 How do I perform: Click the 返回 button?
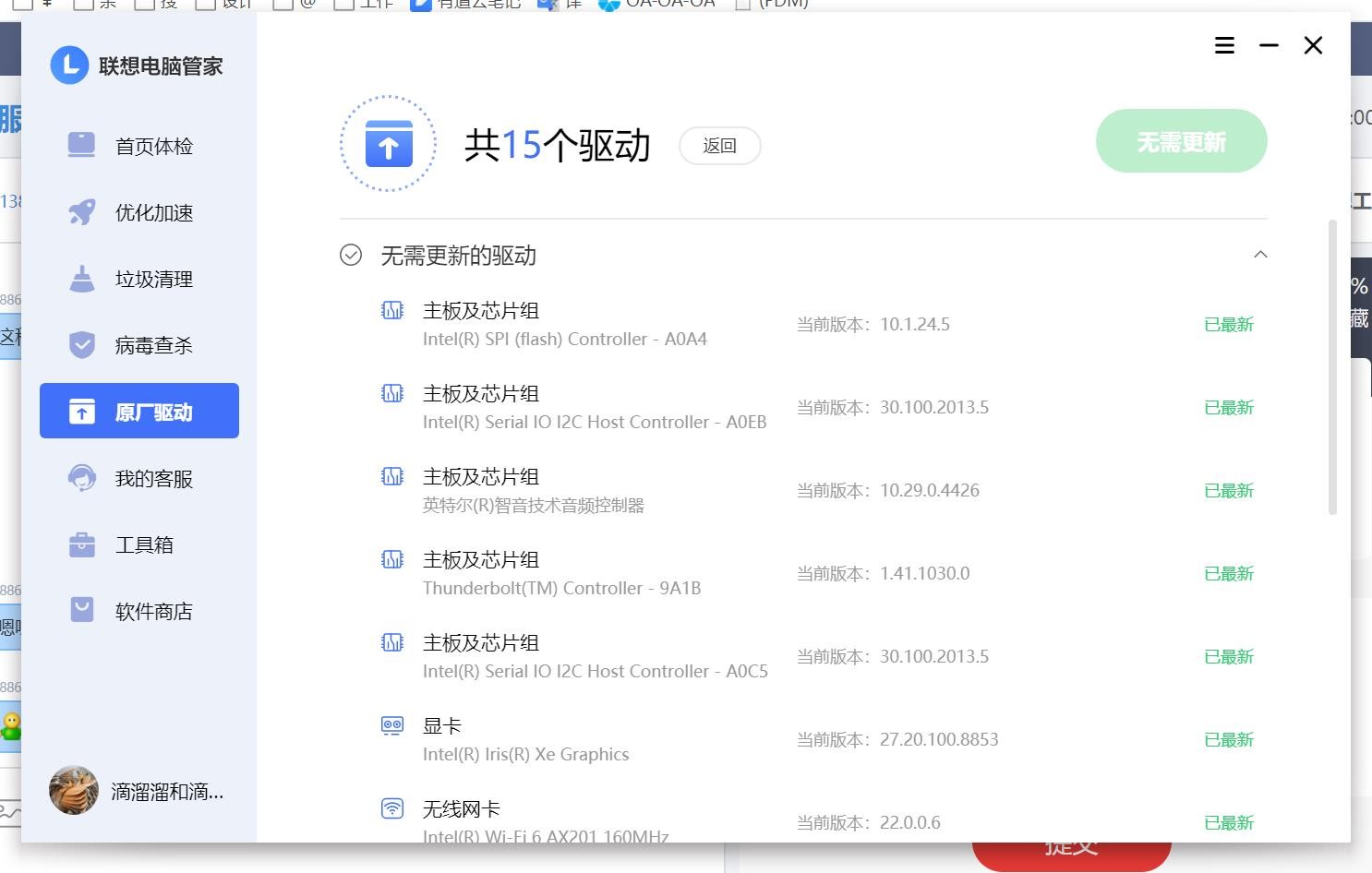click(x=720, y=146)
